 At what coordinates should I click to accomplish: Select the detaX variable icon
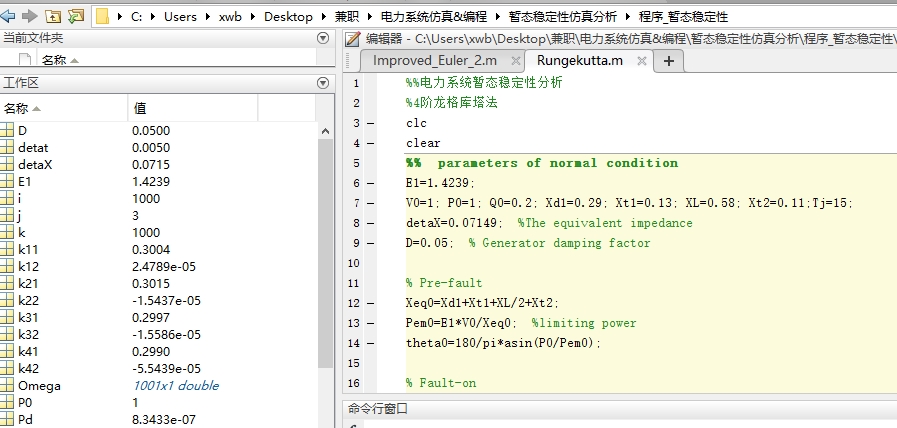point(6,165)
